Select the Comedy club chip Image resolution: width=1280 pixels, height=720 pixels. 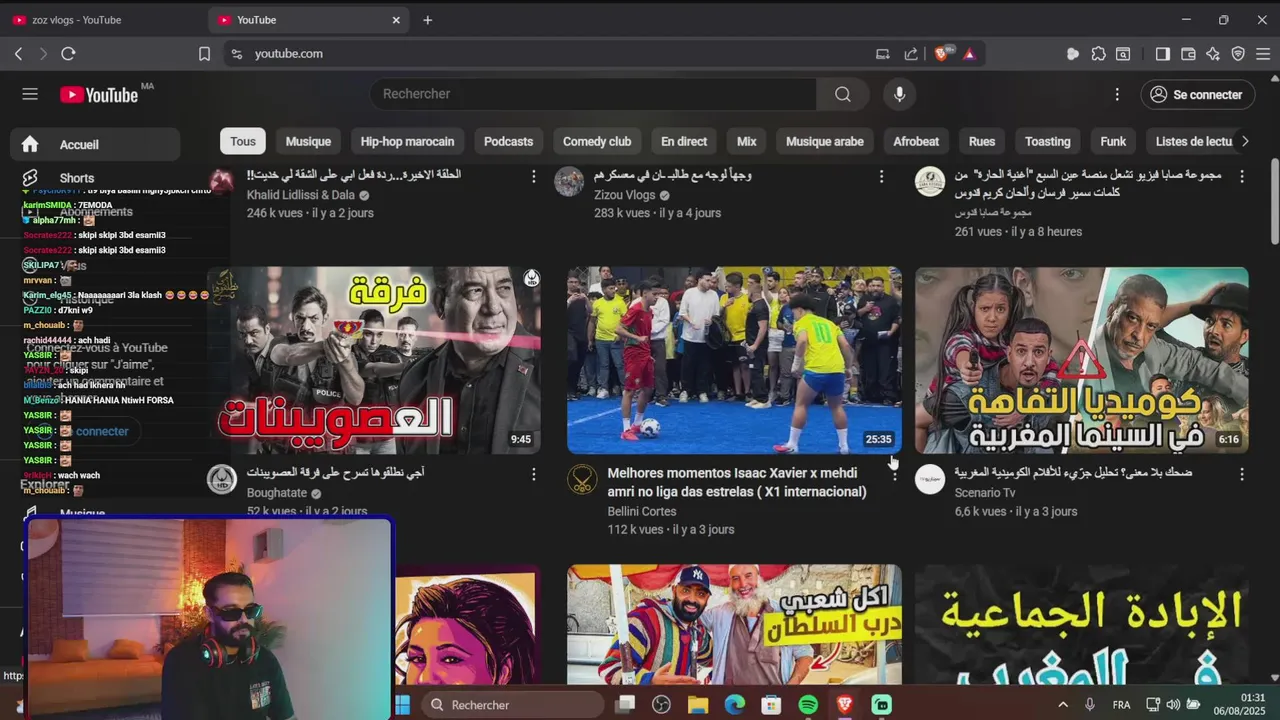coord(597,141)
